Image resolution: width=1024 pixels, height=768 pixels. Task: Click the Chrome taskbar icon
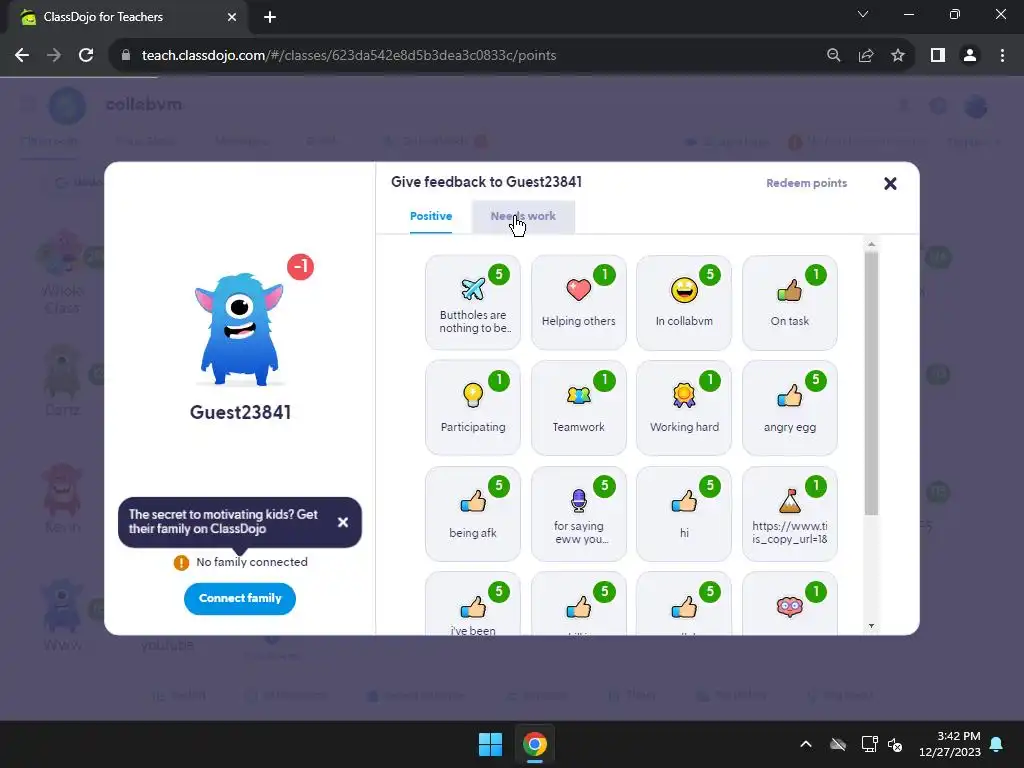(534, 744)
